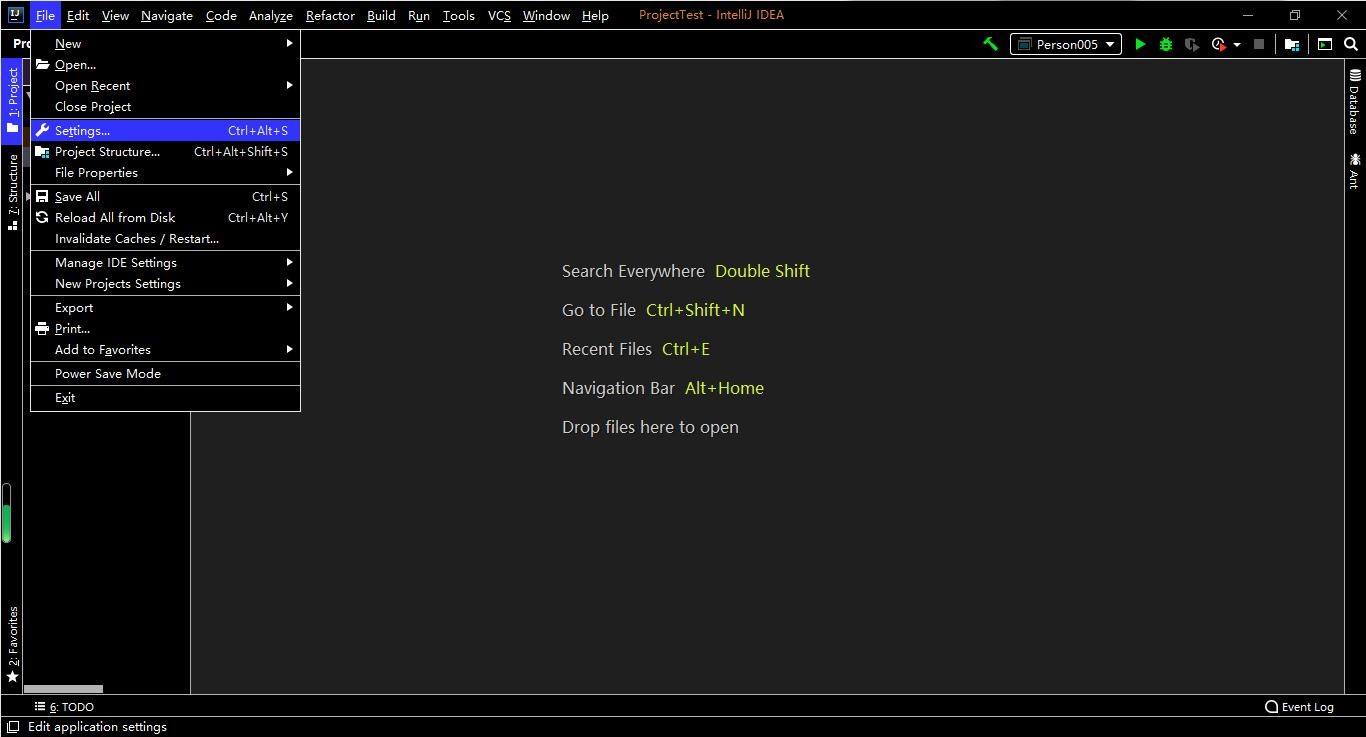Toggle tool window bars icon in status bar

(x=12, y=727)
